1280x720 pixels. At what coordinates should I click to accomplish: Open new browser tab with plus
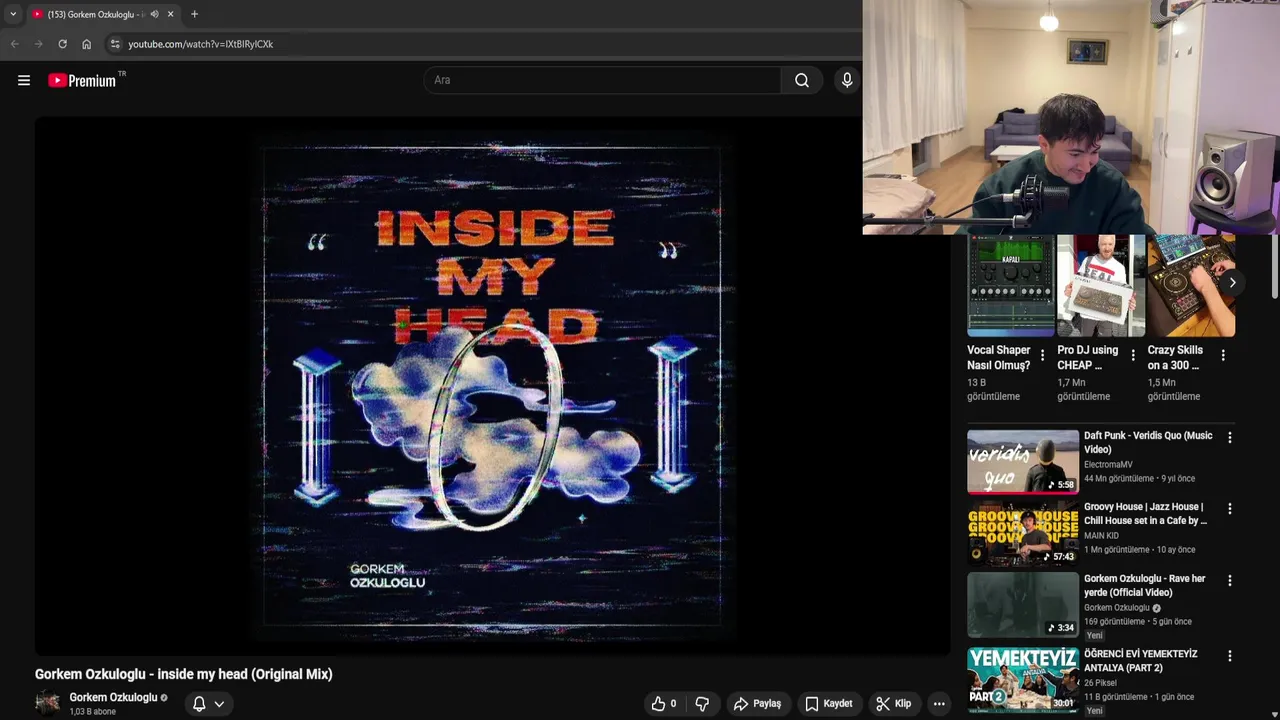coord(194,14)
